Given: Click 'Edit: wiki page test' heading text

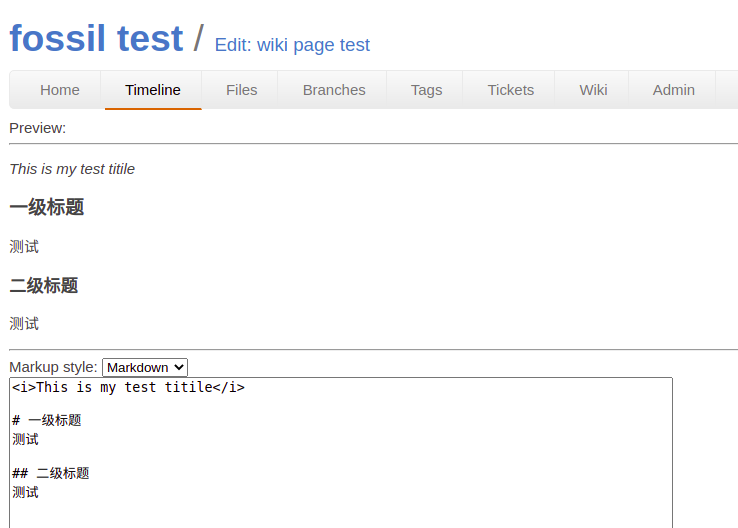Looking at the screenshot, I should click(292, 45).
